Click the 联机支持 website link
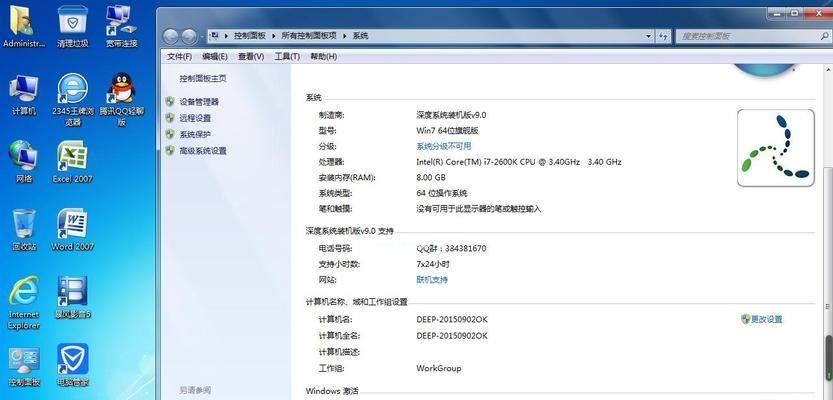Viewport: 833px width, 400px height. (432, 279)
